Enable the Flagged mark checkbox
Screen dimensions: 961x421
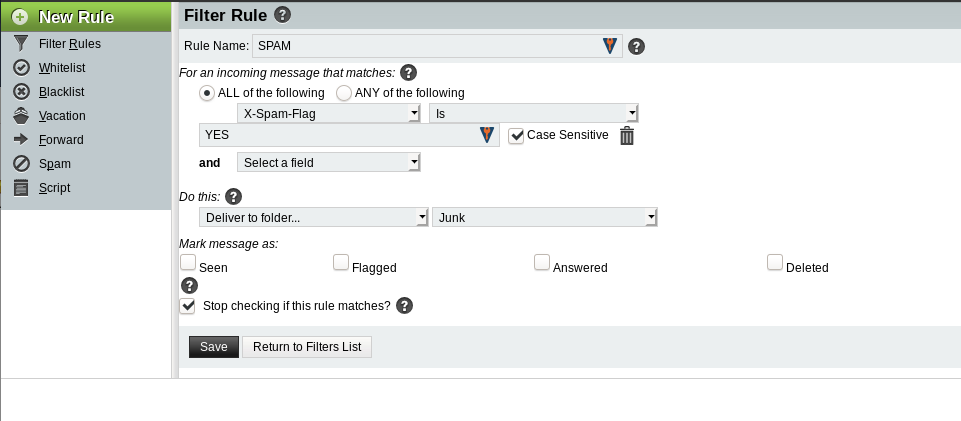(x=341, y=262)
